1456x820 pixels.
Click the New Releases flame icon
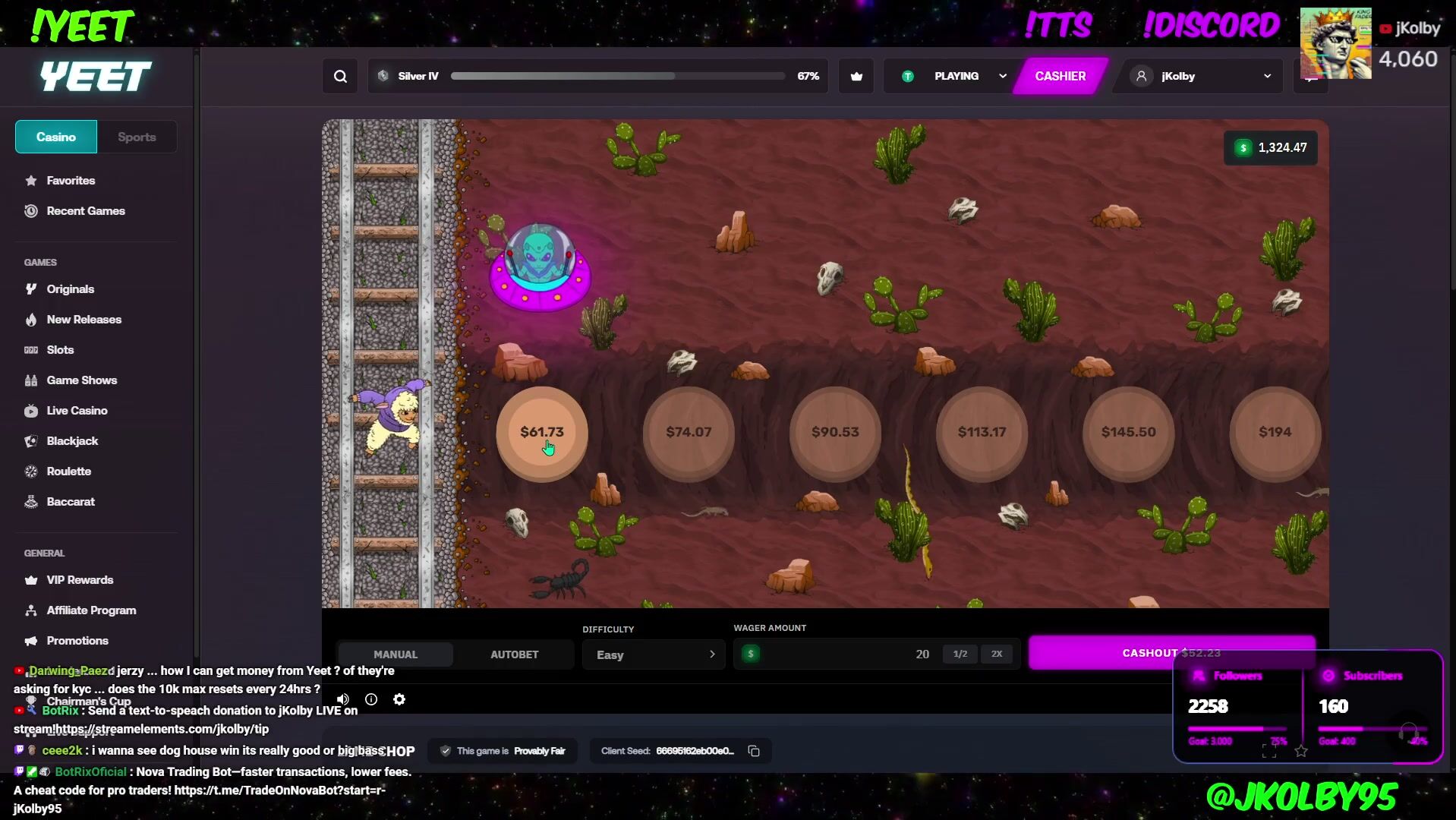click(31, 320)
